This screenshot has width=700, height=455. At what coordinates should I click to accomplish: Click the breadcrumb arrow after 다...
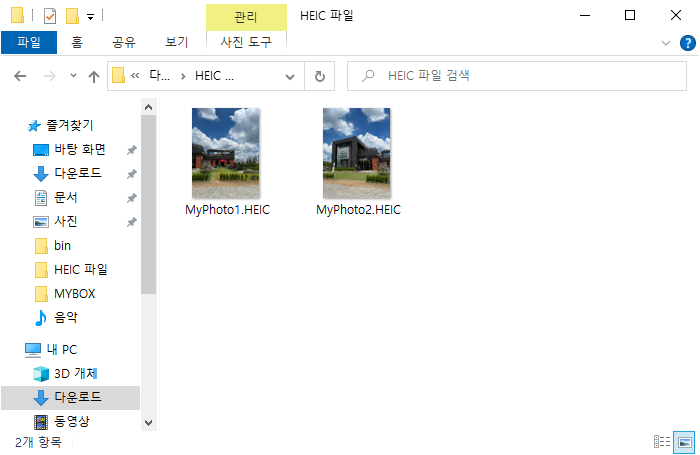pyautogui.click(x=183, y=76)
